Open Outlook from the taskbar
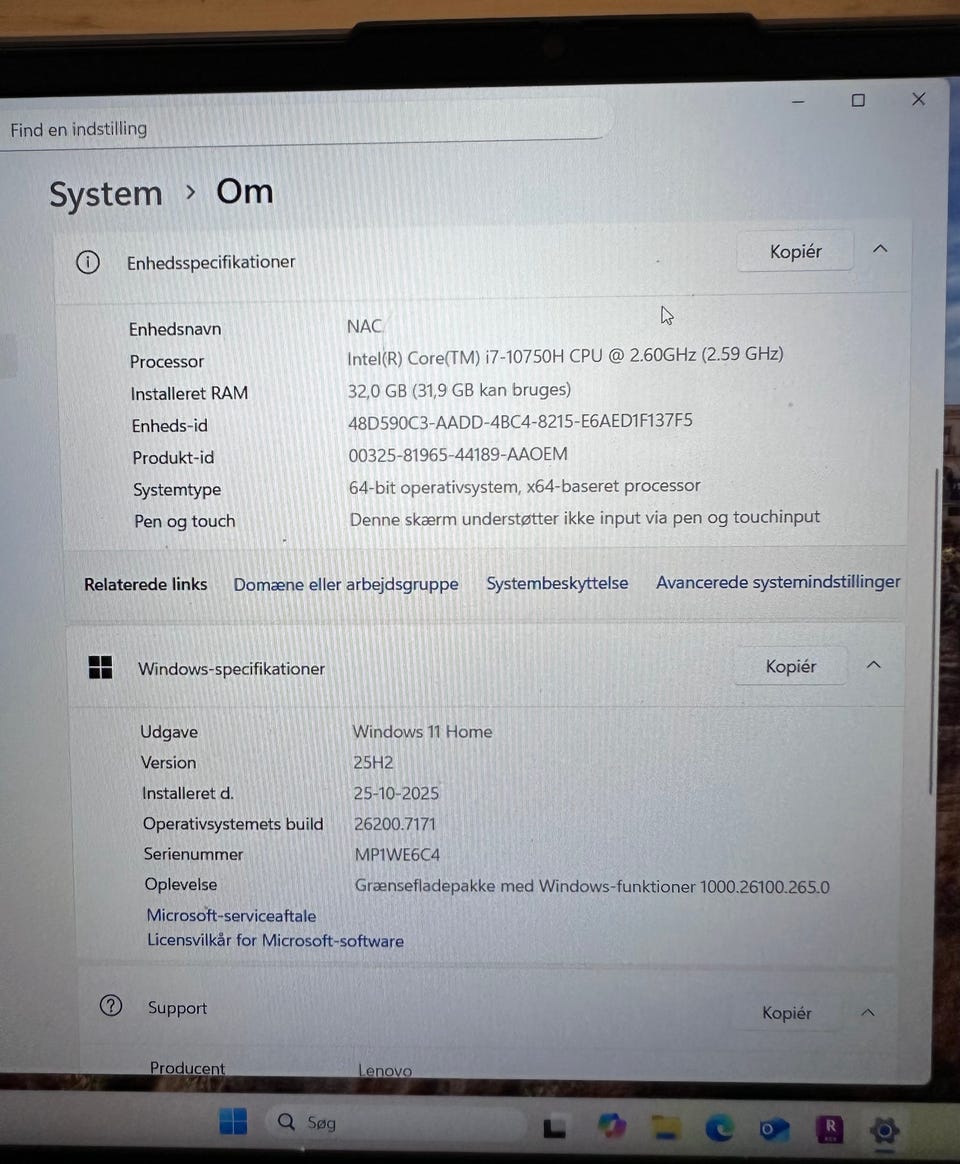 click(x=774, y=1129)
